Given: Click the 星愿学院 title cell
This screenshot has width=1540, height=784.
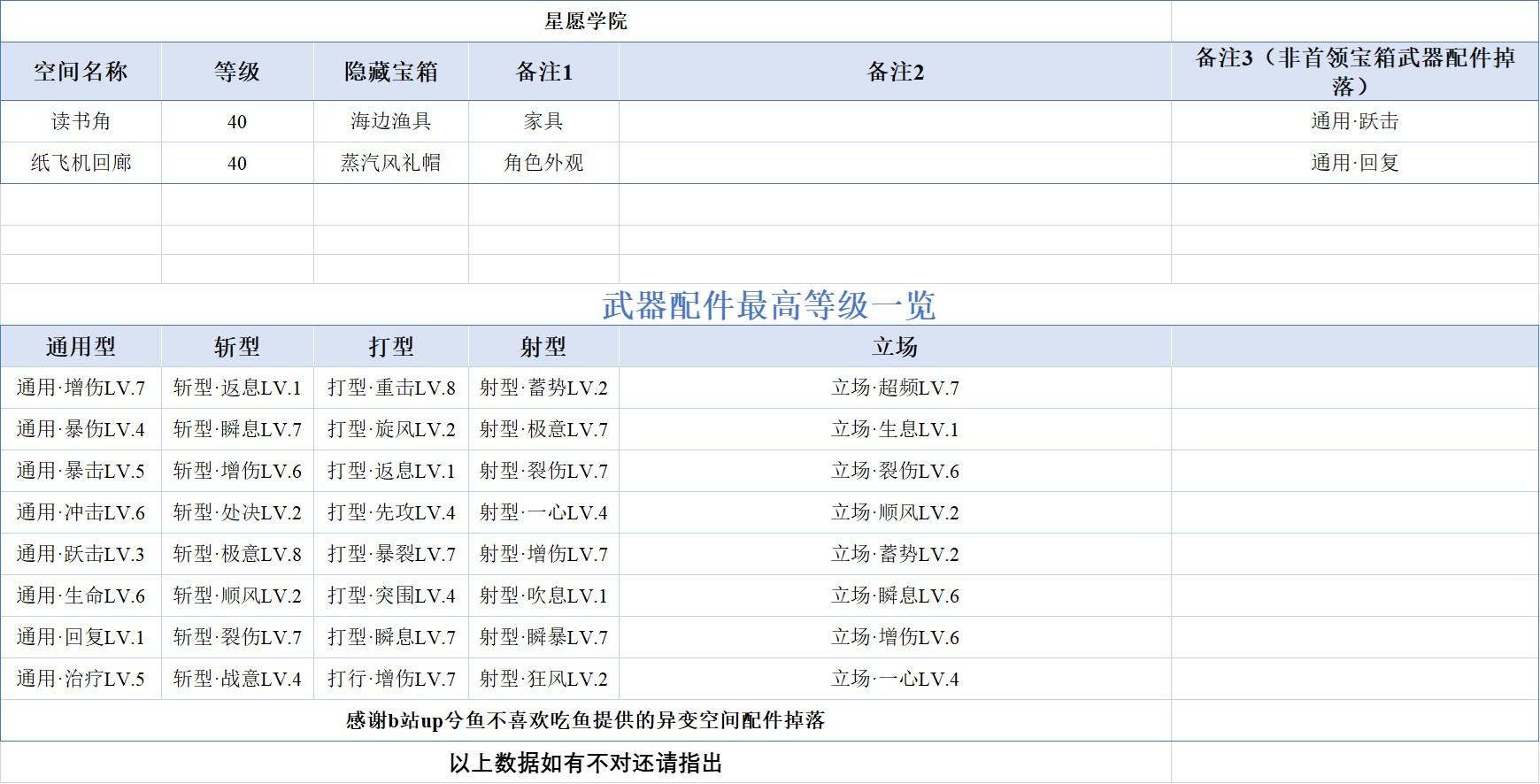Looking at the screenshot, I should [585, 21].
